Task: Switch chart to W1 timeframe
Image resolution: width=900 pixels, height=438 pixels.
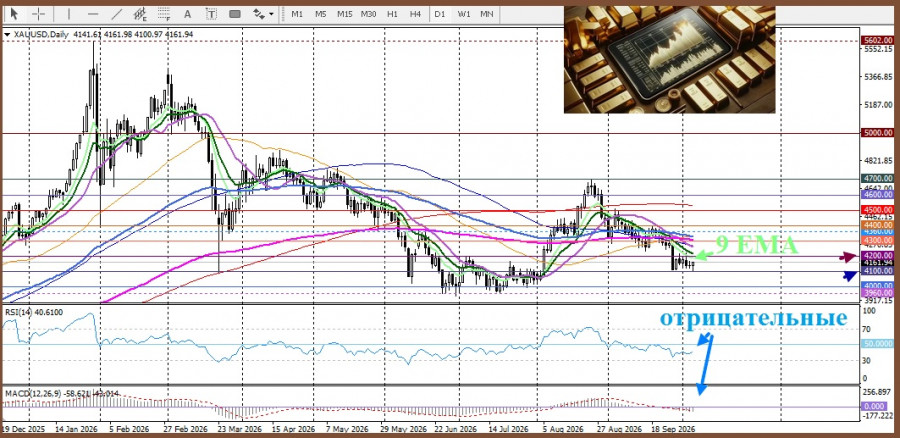Action: 464,14
